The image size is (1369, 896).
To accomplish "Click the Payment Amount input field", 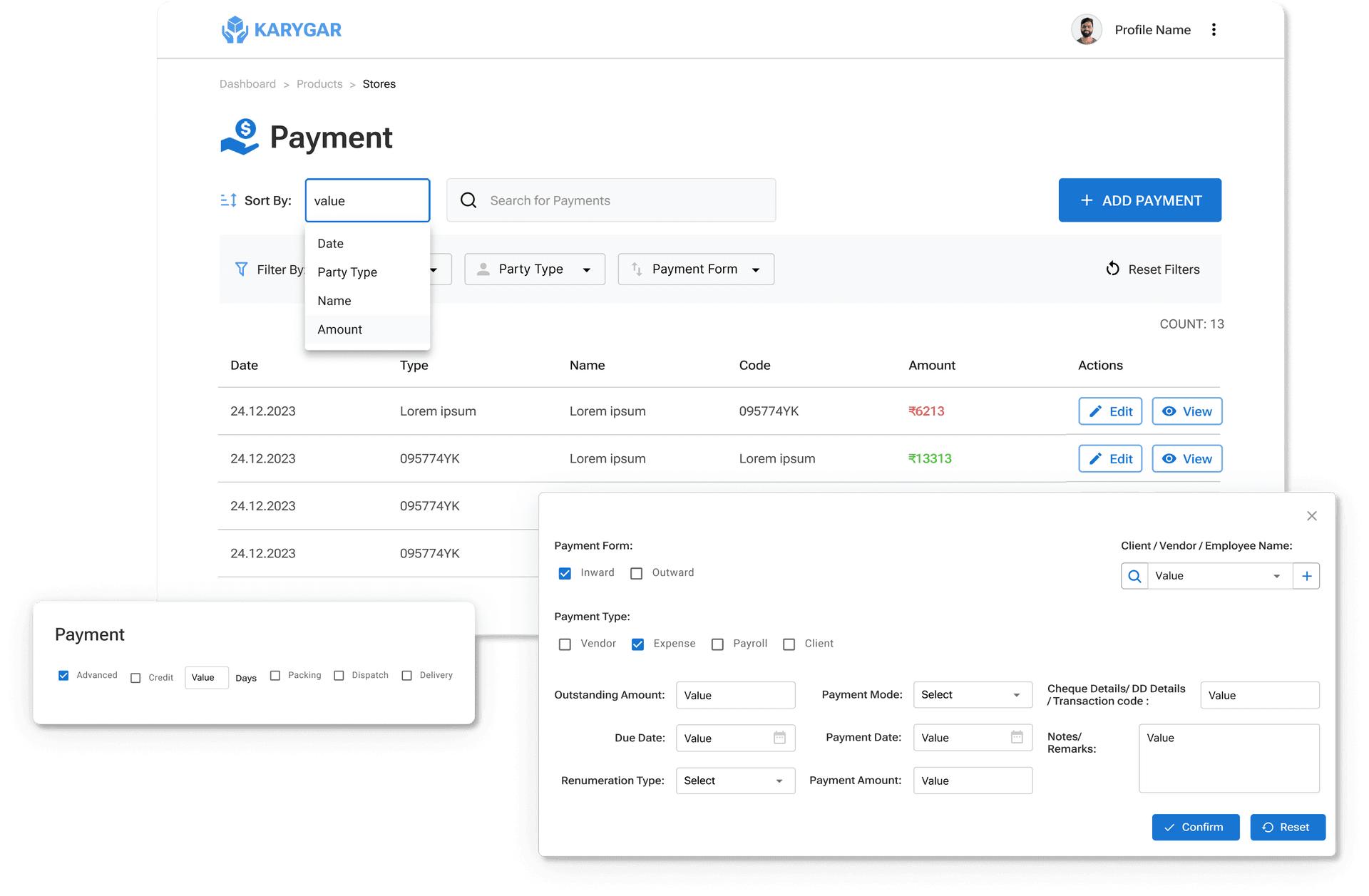I will click(973, 781).
